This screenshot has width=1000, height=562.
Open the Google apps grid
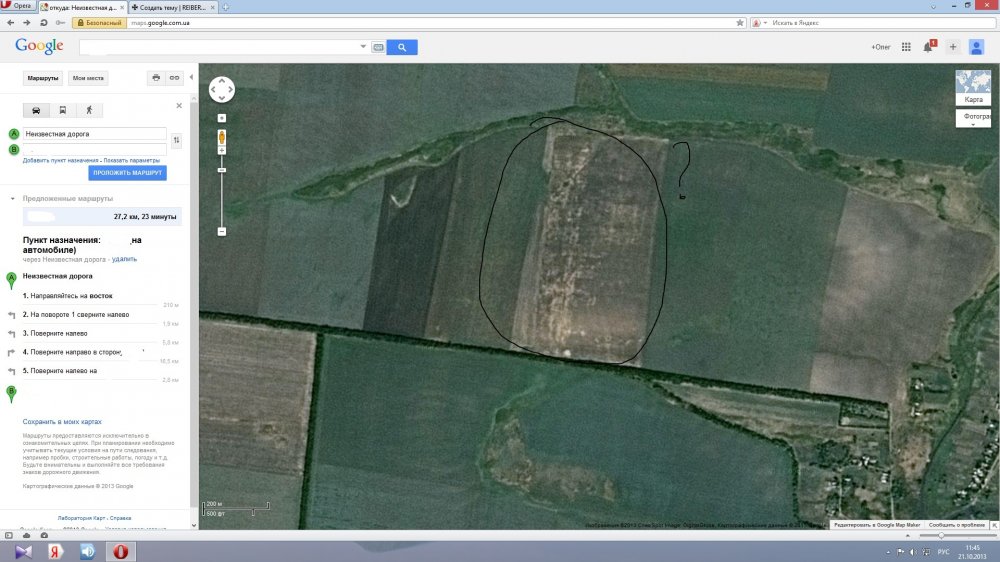click(x=906, y=47)
